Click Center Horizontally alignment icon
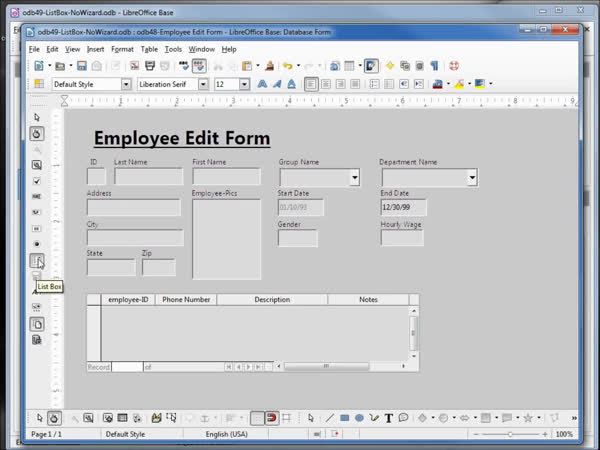The width and height of the screenshot is (600, 450). (326, 84)
